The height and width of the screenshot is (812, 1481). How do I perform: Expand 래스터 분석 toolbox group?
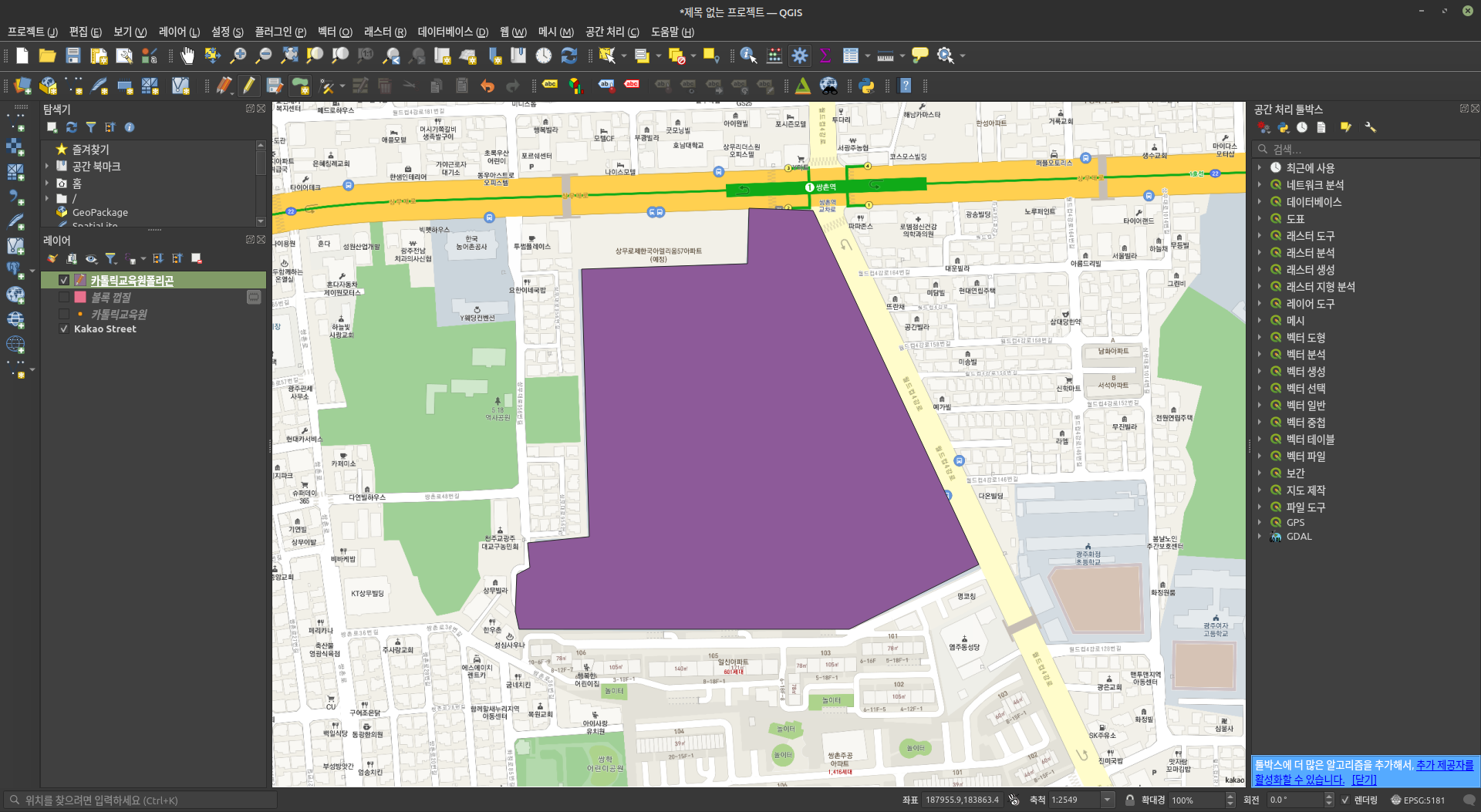click(1260, 252)
